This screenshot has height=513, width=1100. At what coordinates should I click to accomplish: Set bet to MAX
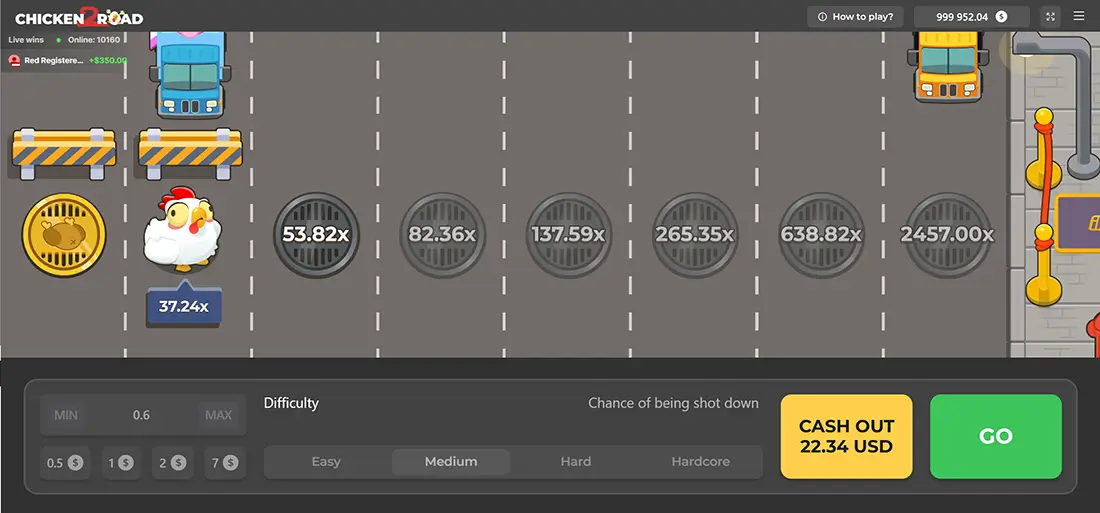point(218,415)
